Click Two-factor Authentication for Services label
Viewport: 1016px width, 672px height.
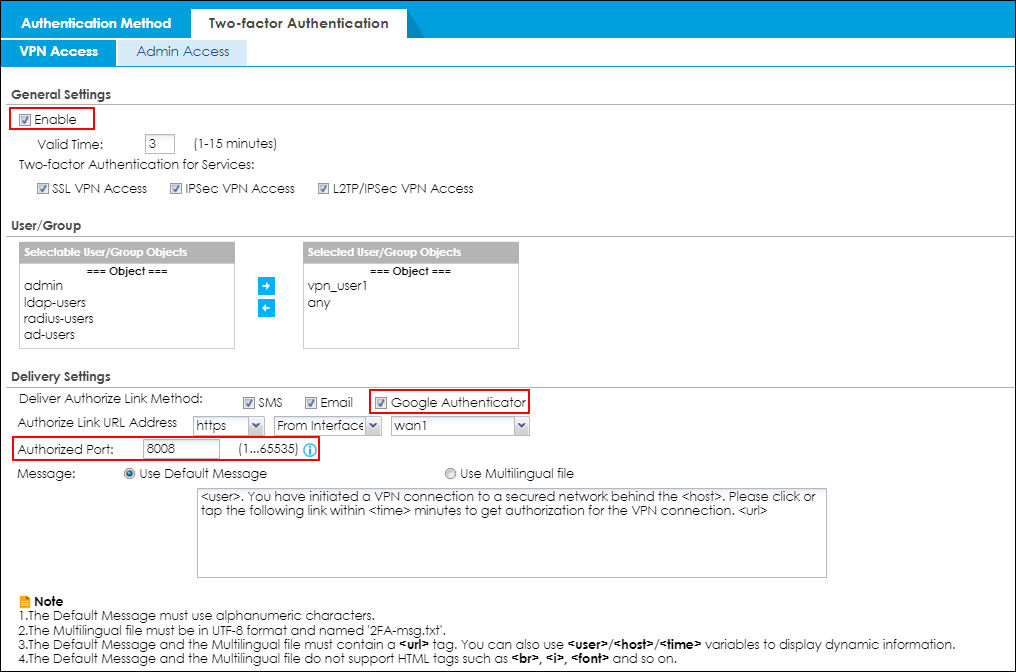click(136, 165)
